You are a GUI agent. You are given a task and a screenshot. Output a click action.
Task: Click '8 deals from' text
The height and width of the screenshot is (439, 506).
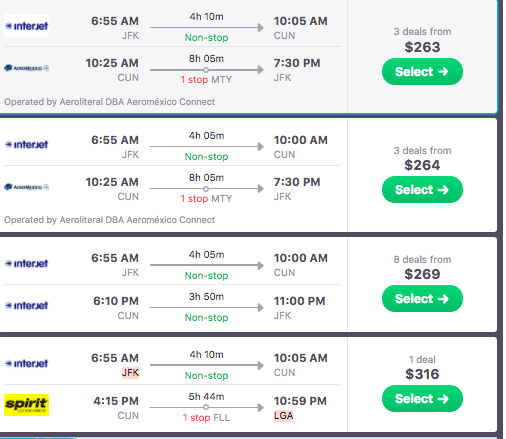pyautogui.click(x=422, y=259)
